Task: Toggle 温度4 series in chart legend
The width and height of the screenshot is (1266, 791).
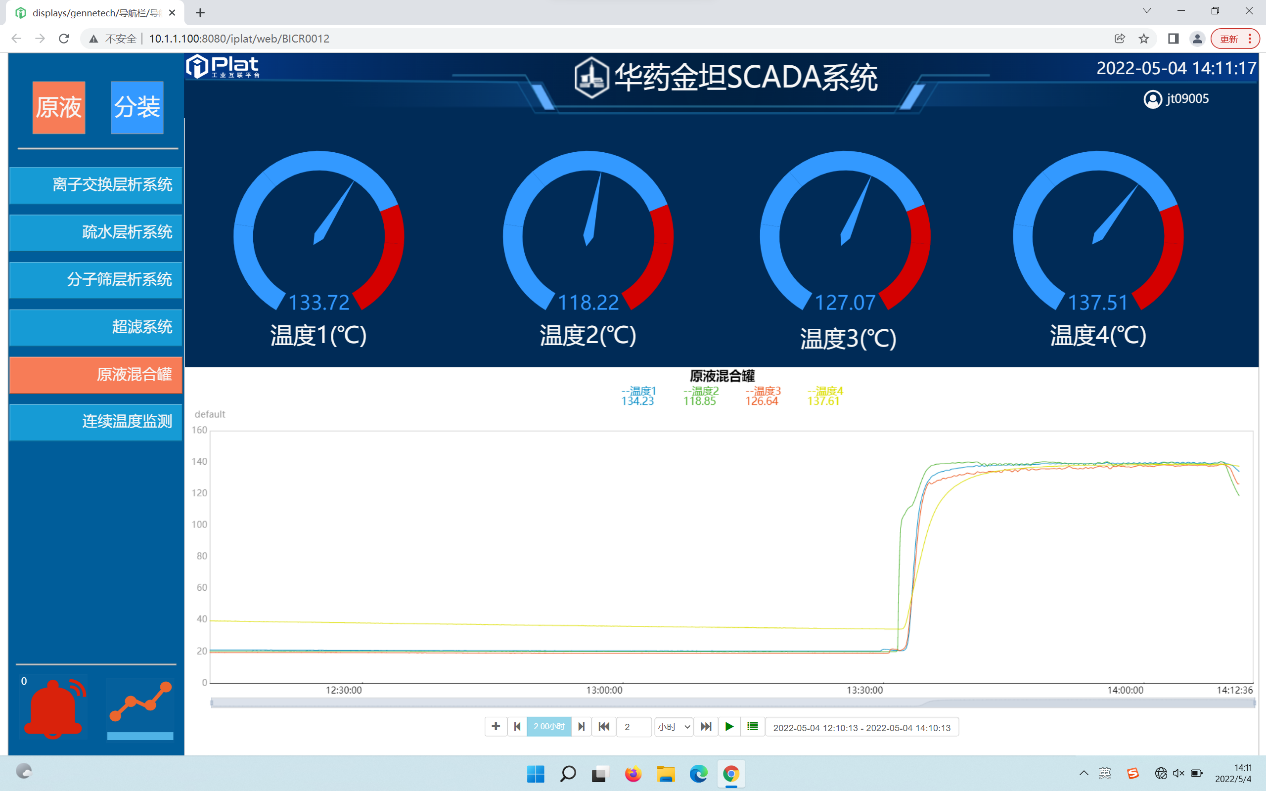Action: [825, 392]
